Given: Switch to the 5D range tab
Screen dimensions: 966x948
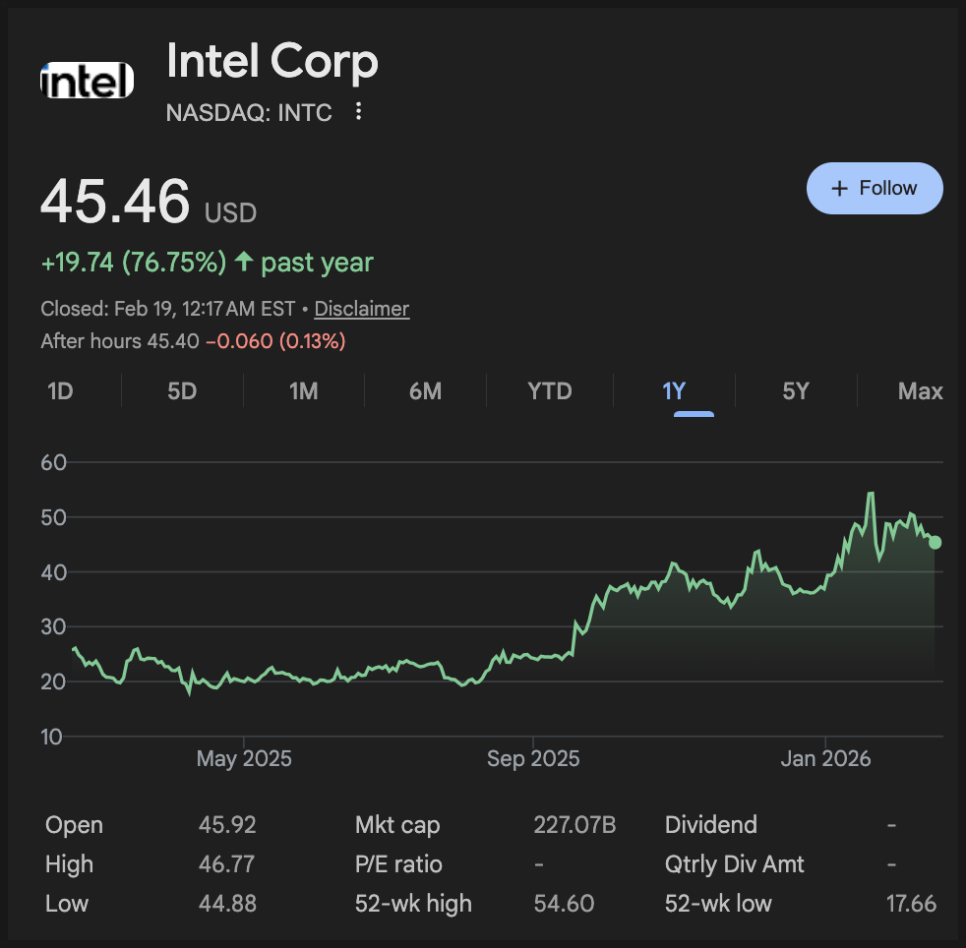Looking at the screenshot, I should click(182, 391).
